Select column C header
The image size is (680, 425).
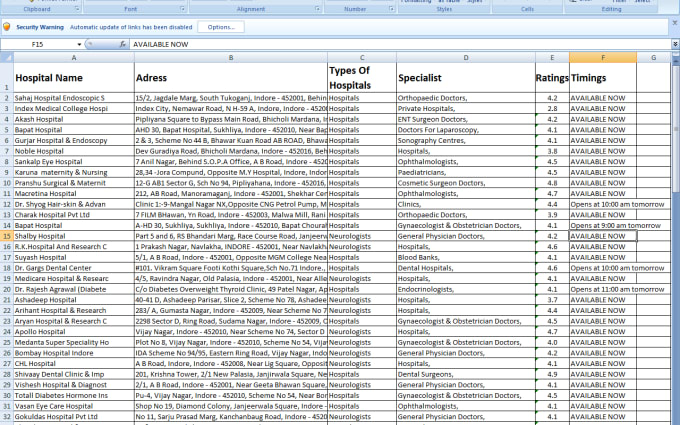pos(362,57)
